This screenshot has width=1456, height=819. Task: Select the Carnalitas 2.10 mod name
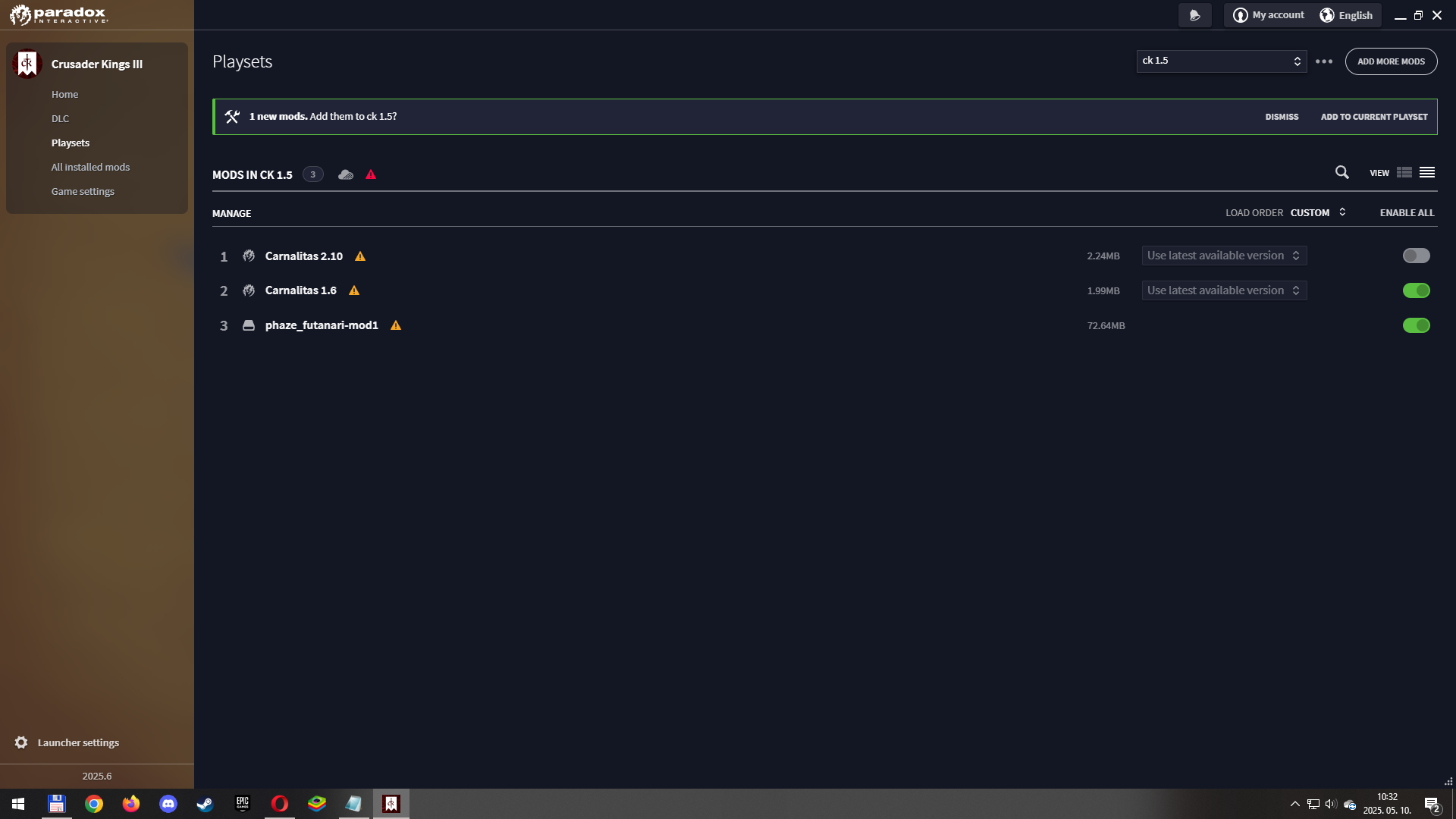tap(303, 256)
